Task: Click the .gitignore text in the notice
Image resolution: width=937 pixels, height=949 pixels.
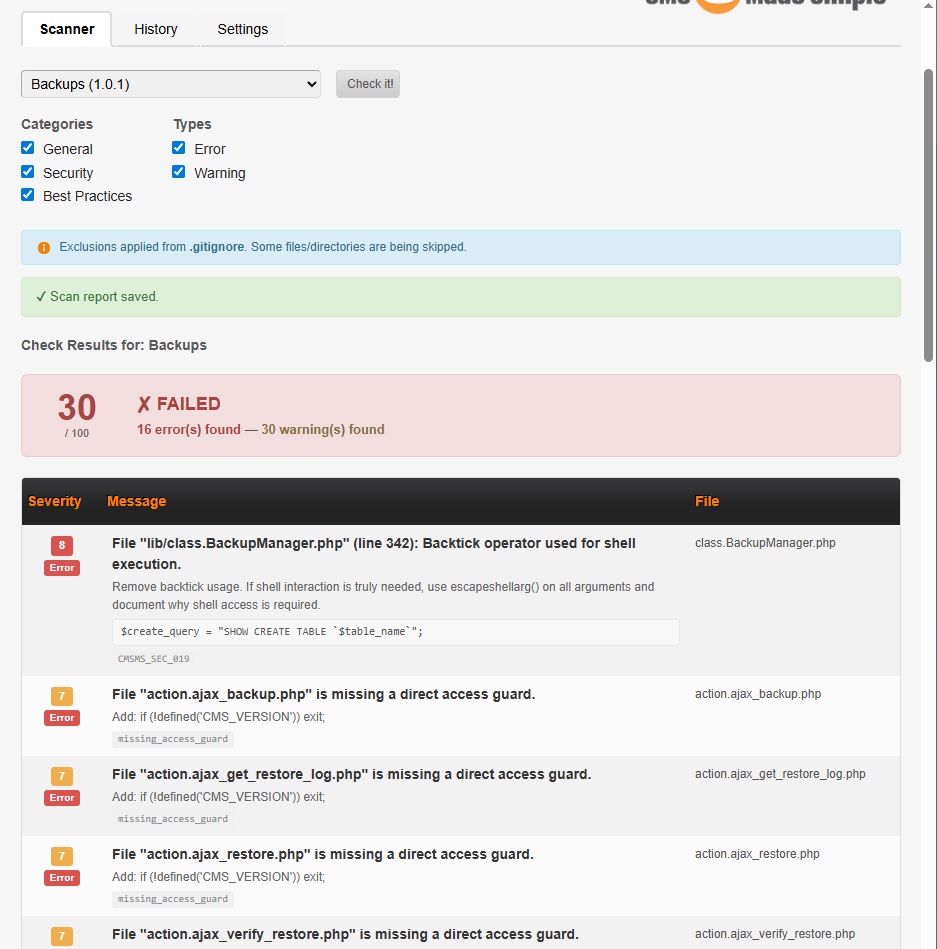Action: (217, 247)
